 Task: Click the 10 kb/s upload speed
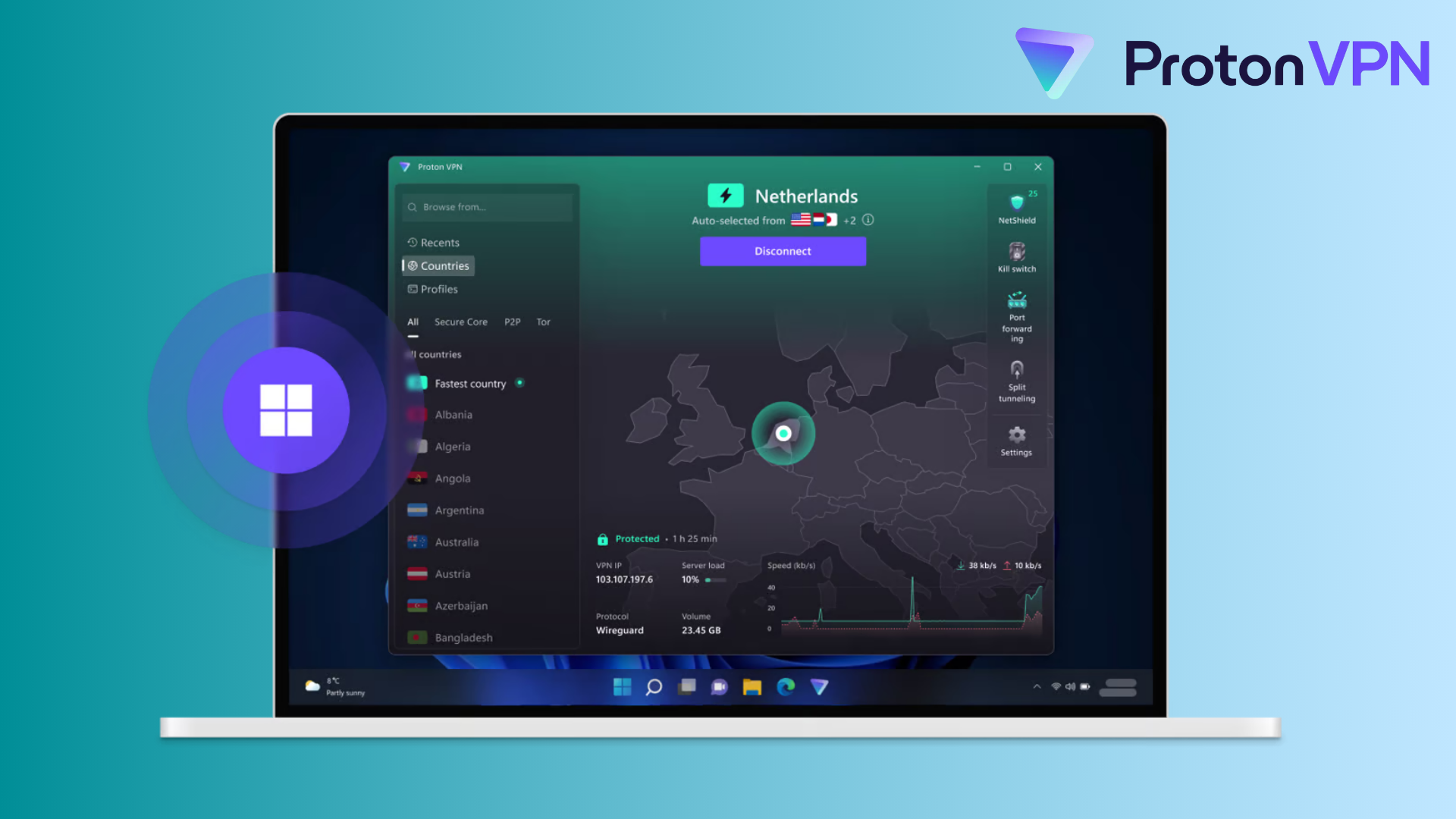pos(1022,566)
